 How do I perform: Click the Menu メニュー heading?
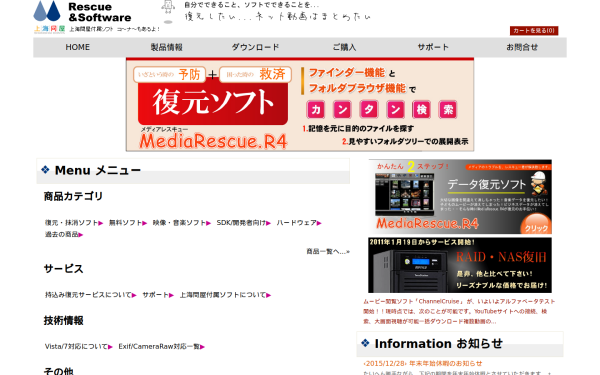(x=98, y=170)
